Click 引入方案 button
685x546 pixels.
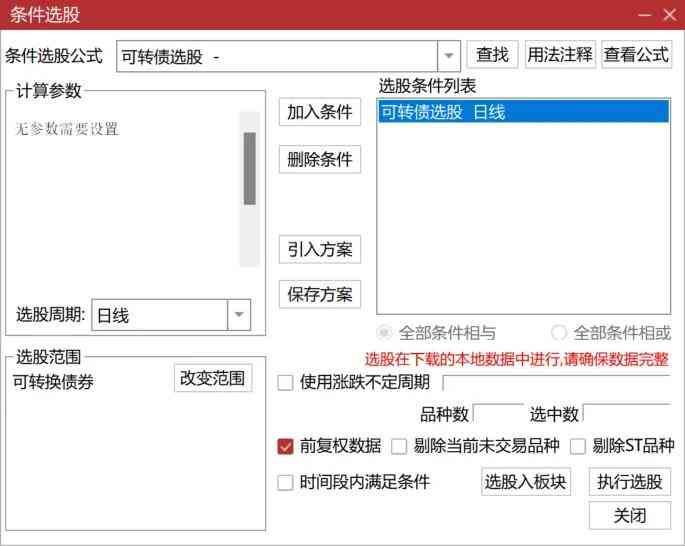319,249
